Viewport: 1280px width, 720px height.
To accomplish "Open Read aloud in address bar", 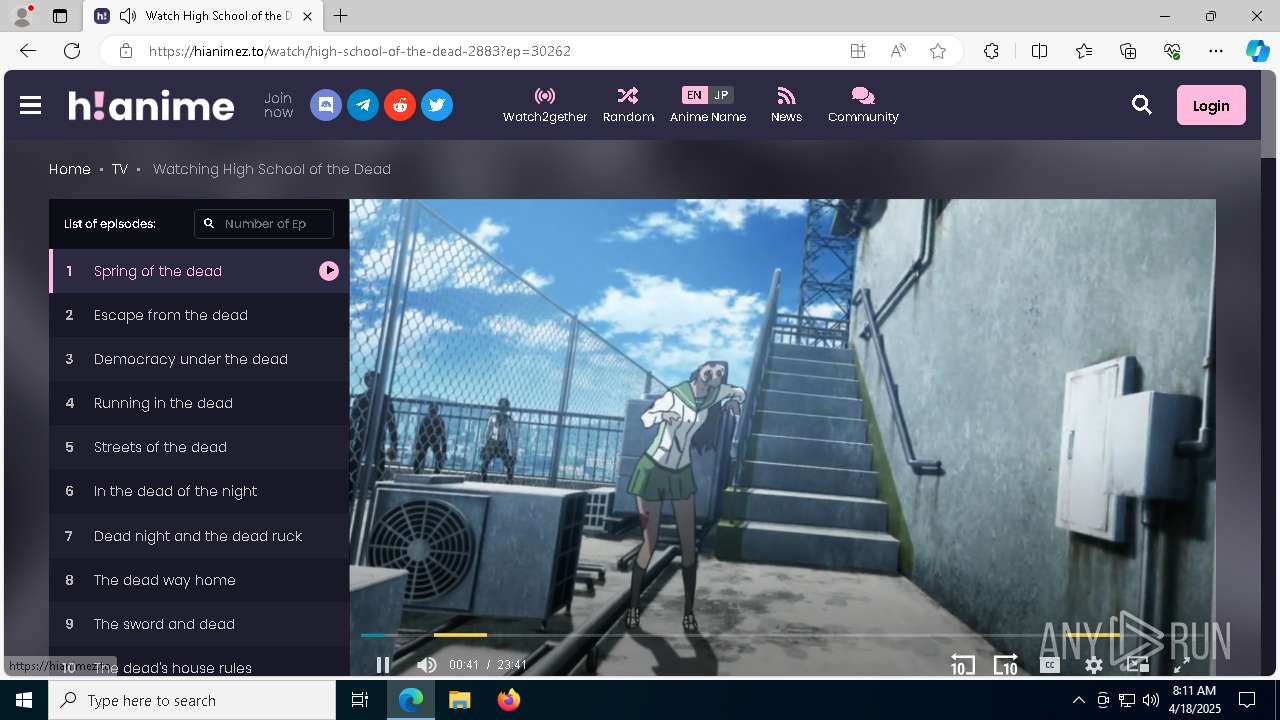I will pyautogui.click(x=898, y=51).
